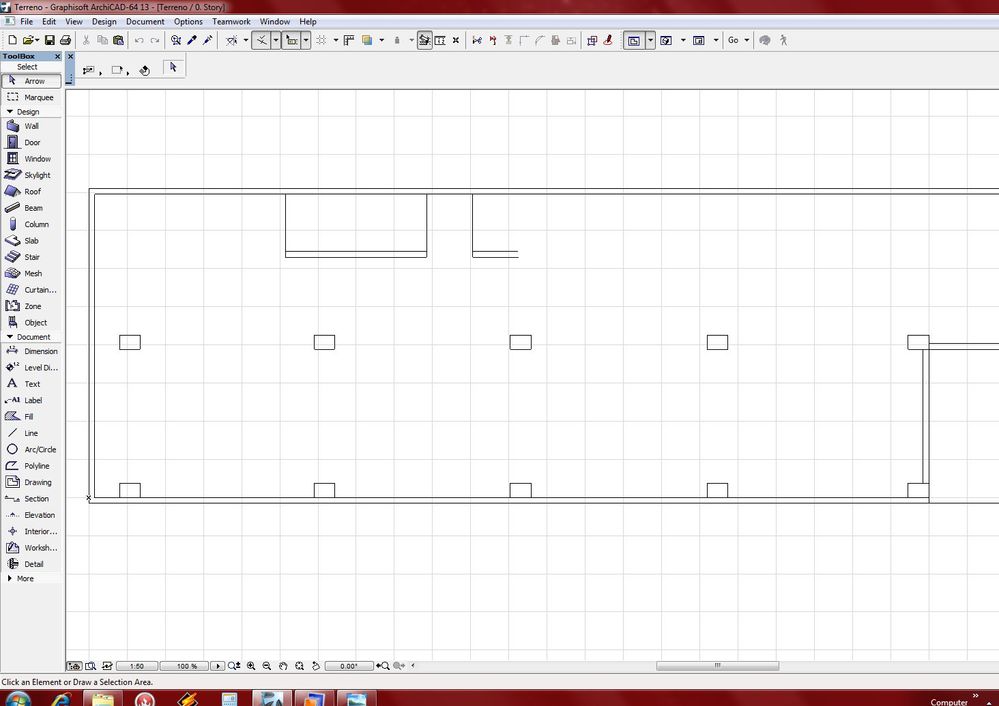Open the Open-file folder dropdown
Screen dimensions: 999x706
[x=36, y=40]
